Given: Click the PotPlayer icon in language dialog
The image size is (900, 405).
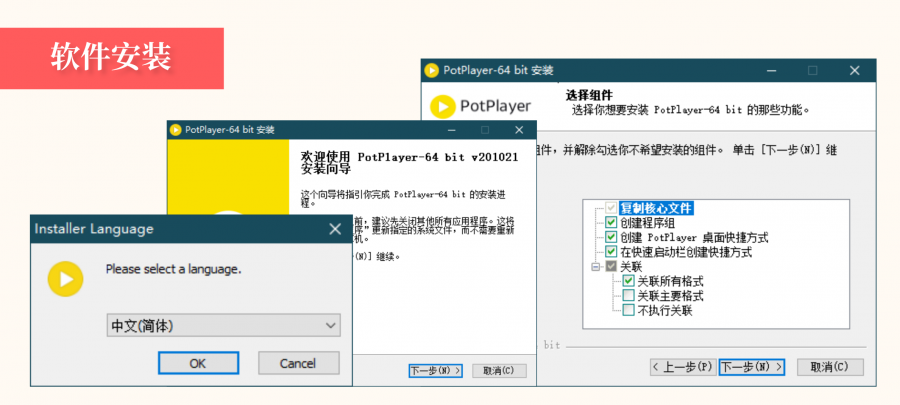Looking at the screenshot, I should click(x=65, y=279).
